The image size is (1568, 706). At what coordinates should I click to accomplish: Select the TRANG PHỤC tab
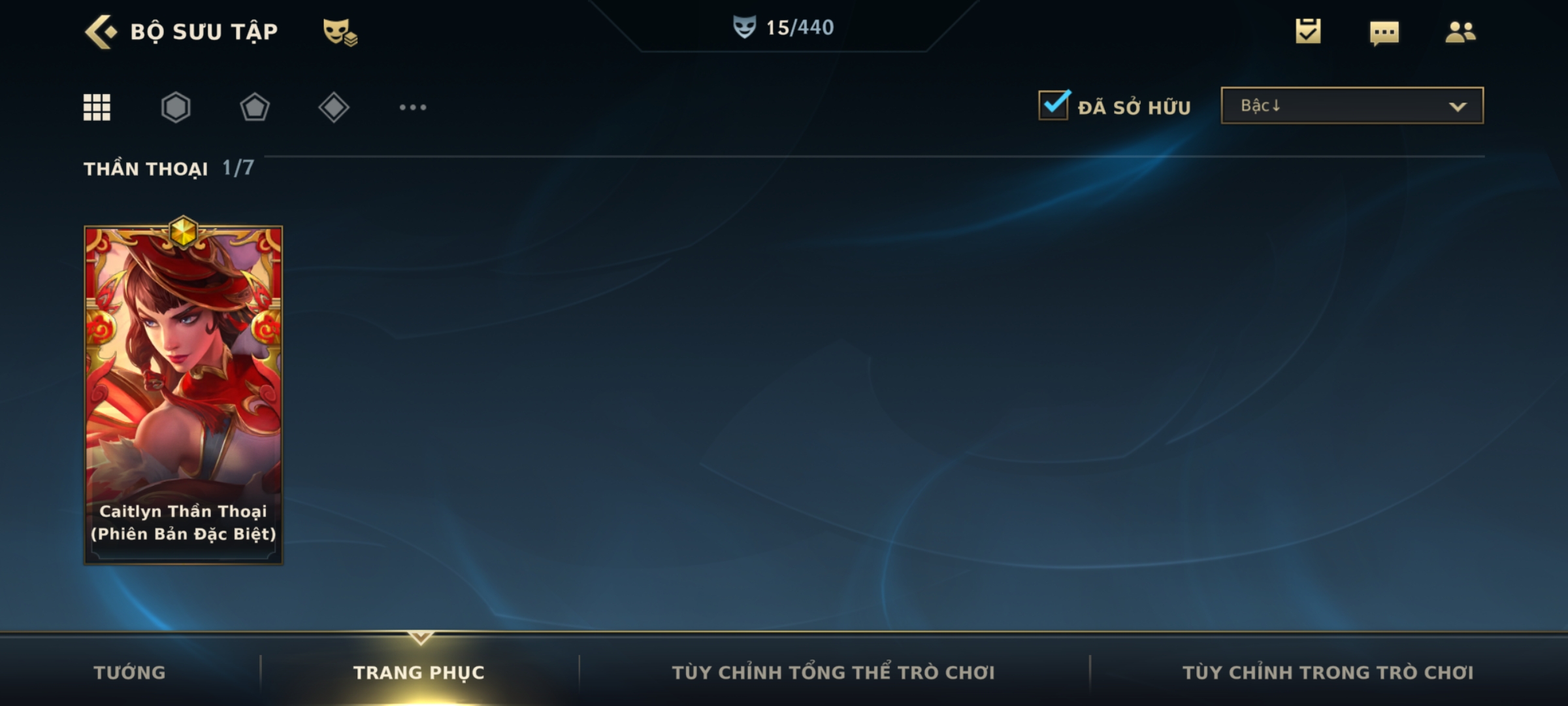(x=419, y=673)
